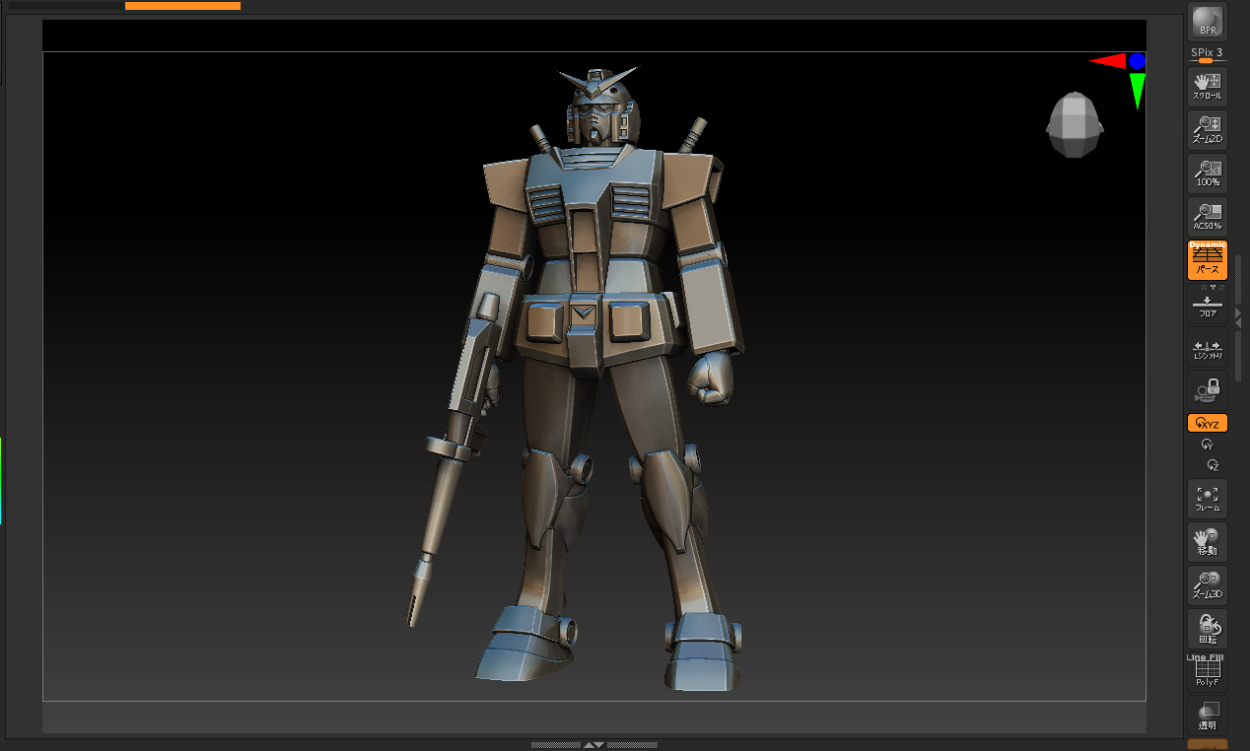Toggle the Dynamic perspective (パース) button
This screenshot has width=1250, height=751.
(x=1207, y=260)
